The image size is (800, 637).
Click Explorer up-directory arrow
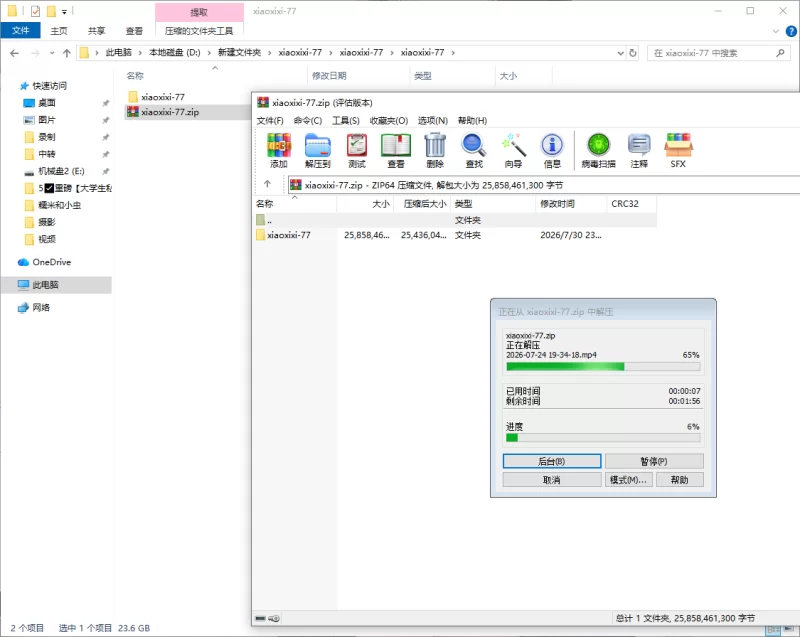pos(66,53)
